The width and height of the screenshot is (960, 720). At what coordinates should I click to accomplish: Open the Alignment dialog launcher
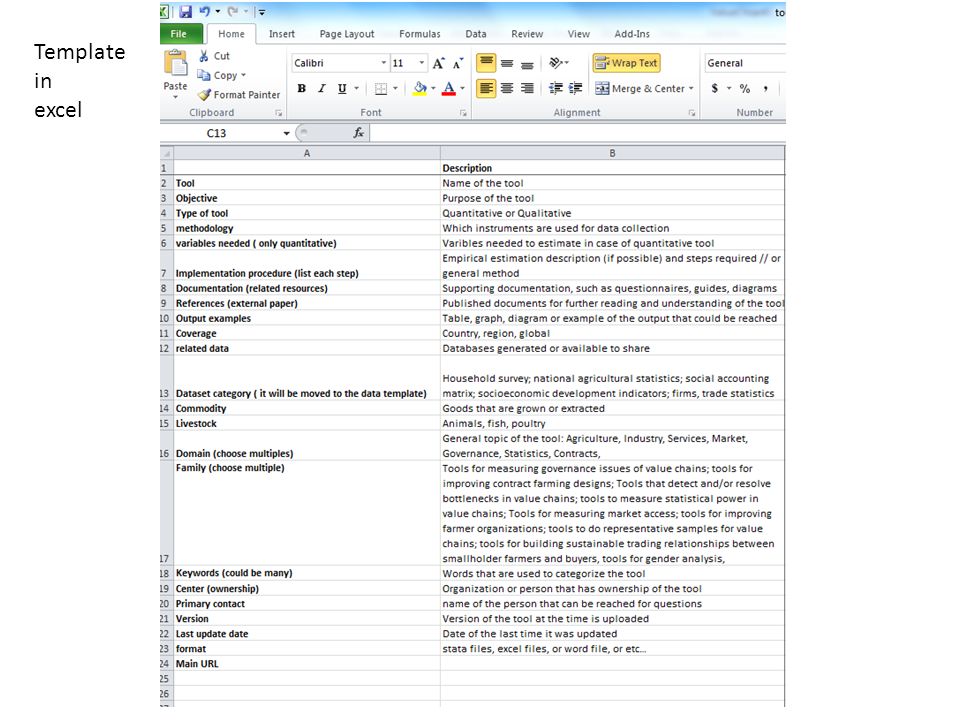pyautogui.click(x=692, y=113)
